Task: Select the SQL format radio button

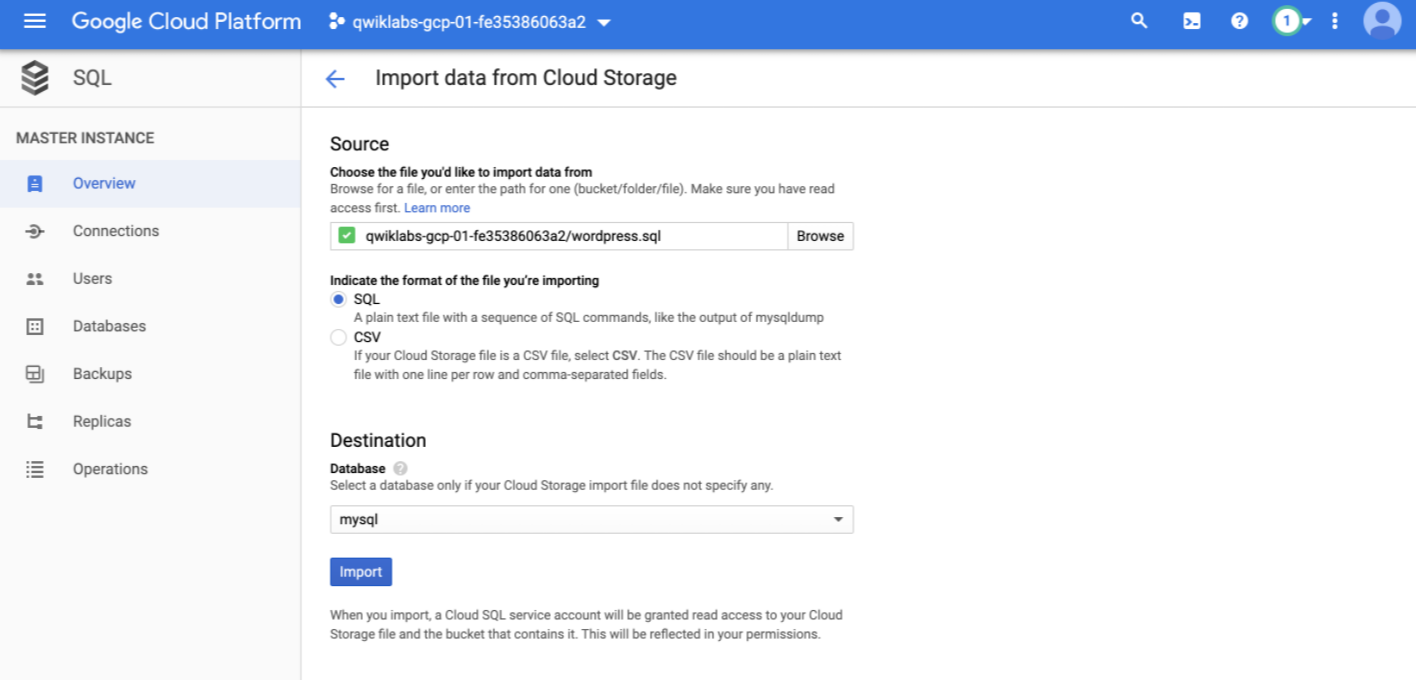Action: (x=338, y=299)
